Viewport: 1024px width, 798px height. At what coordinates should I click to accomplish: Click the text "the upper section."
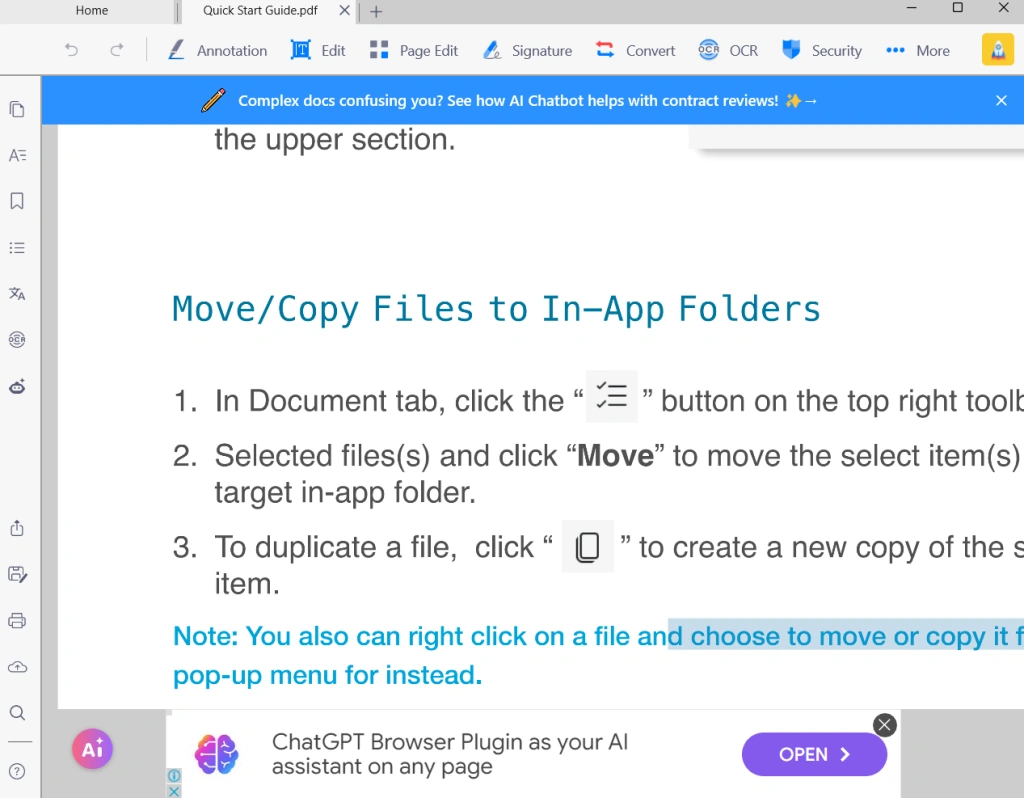click(335, 139)
